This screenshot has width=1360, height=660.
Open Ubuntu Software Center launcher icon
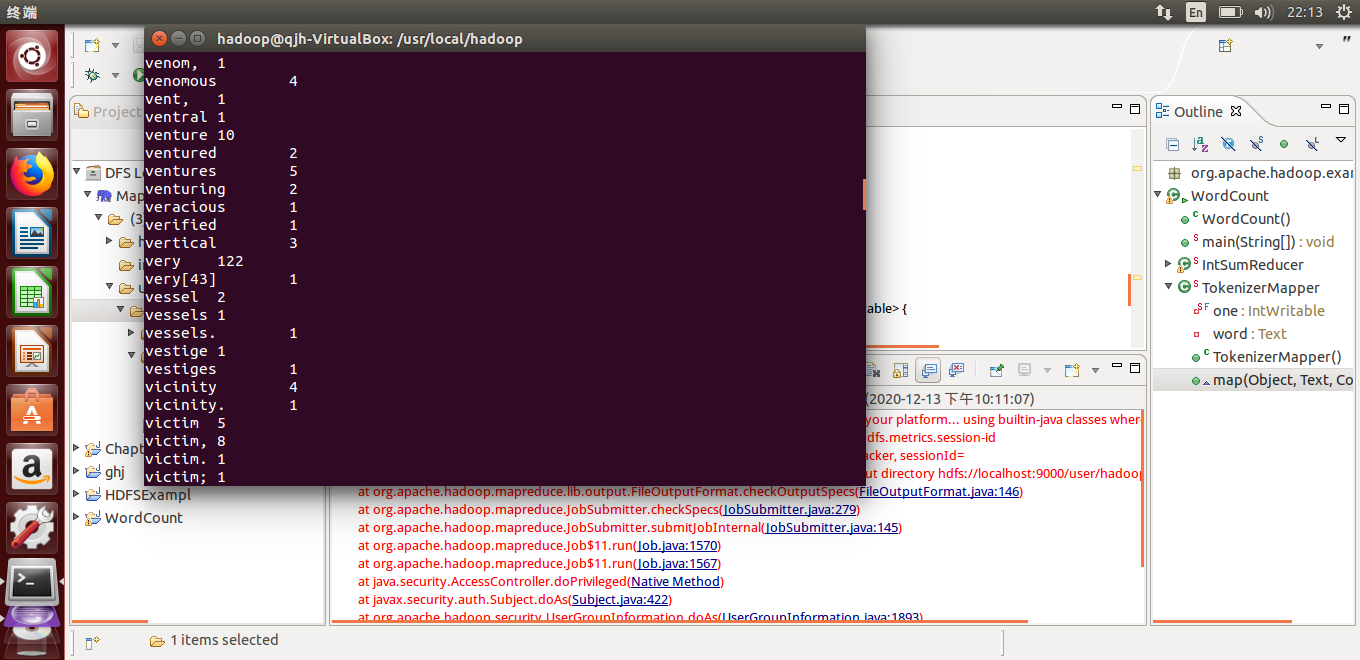pyautogui.click(x=32, y=409)
